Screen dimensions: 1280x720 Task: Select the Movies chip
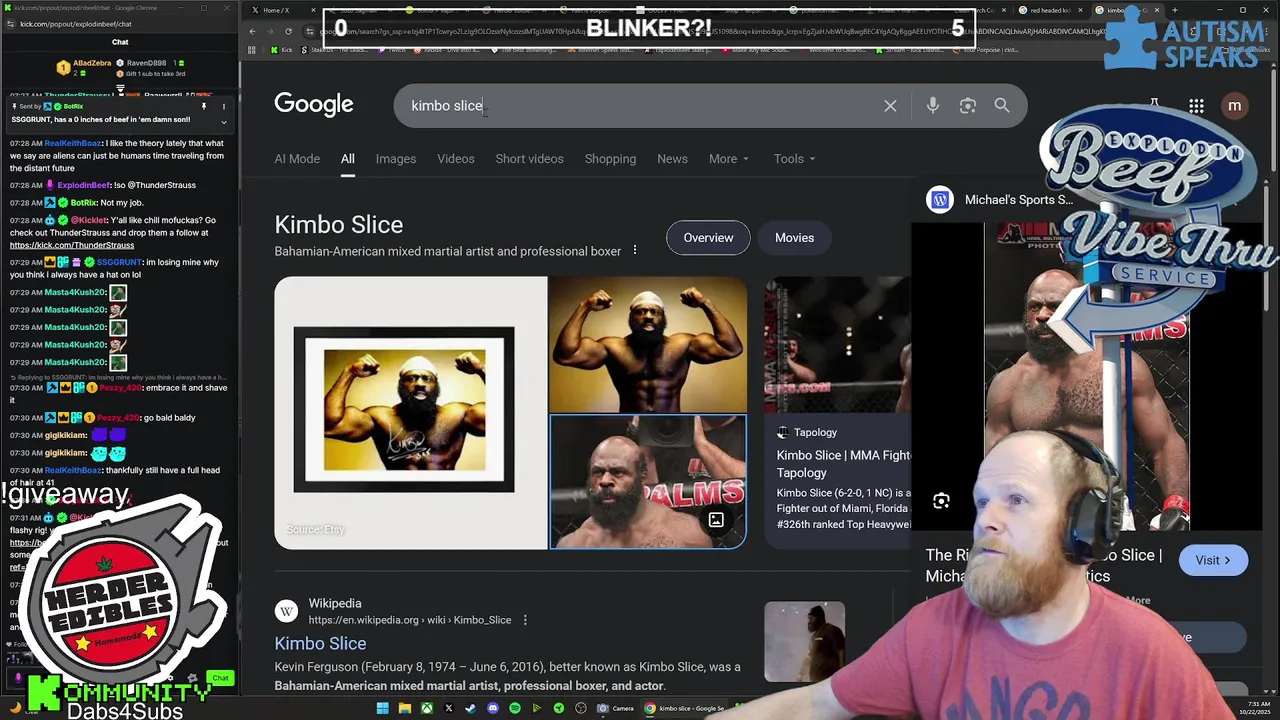(794, 238)
